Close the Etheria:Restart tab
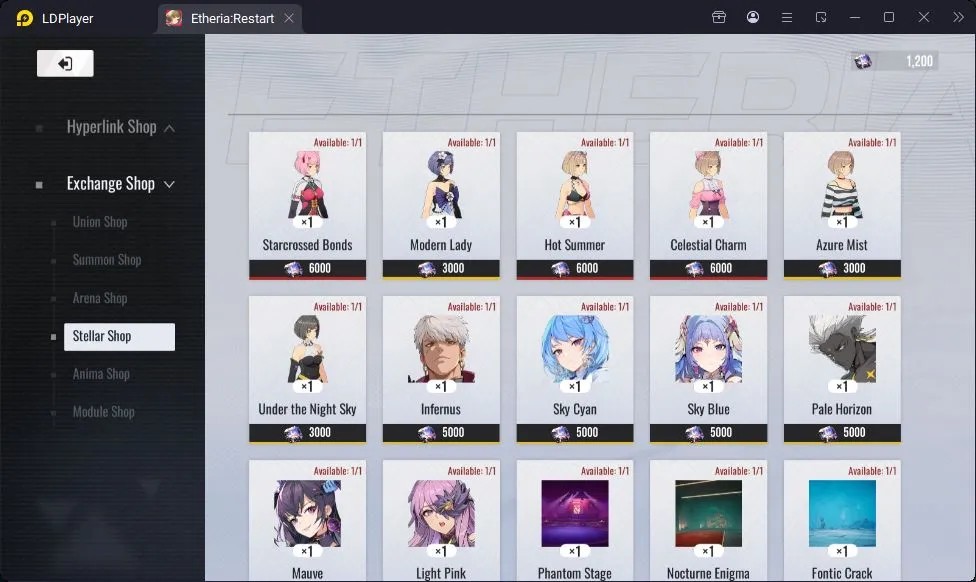 point(289,18)
